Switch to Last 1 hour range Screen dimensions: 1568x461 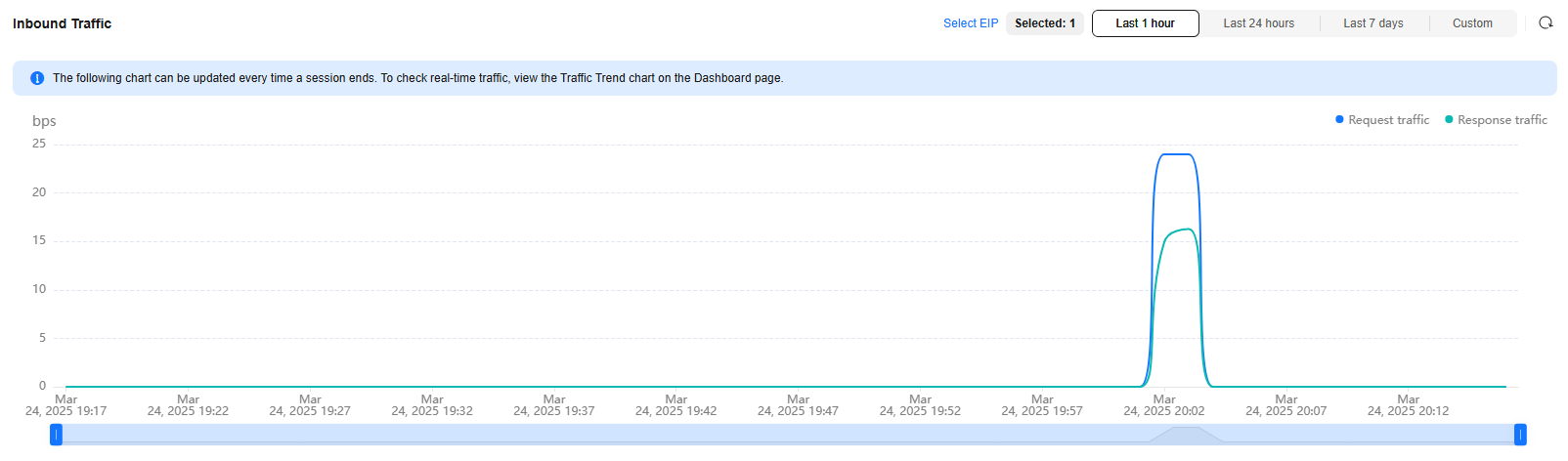[1146, 23]
